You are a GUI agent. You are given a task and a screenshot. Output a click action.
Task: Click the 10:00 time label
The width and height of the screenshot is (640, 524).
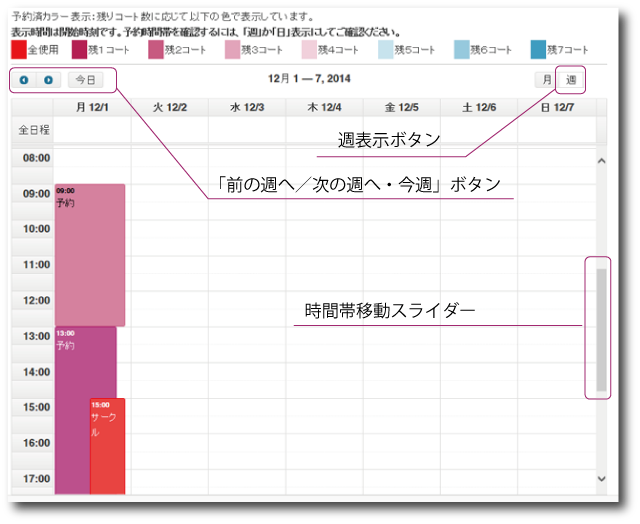(36, 229)
